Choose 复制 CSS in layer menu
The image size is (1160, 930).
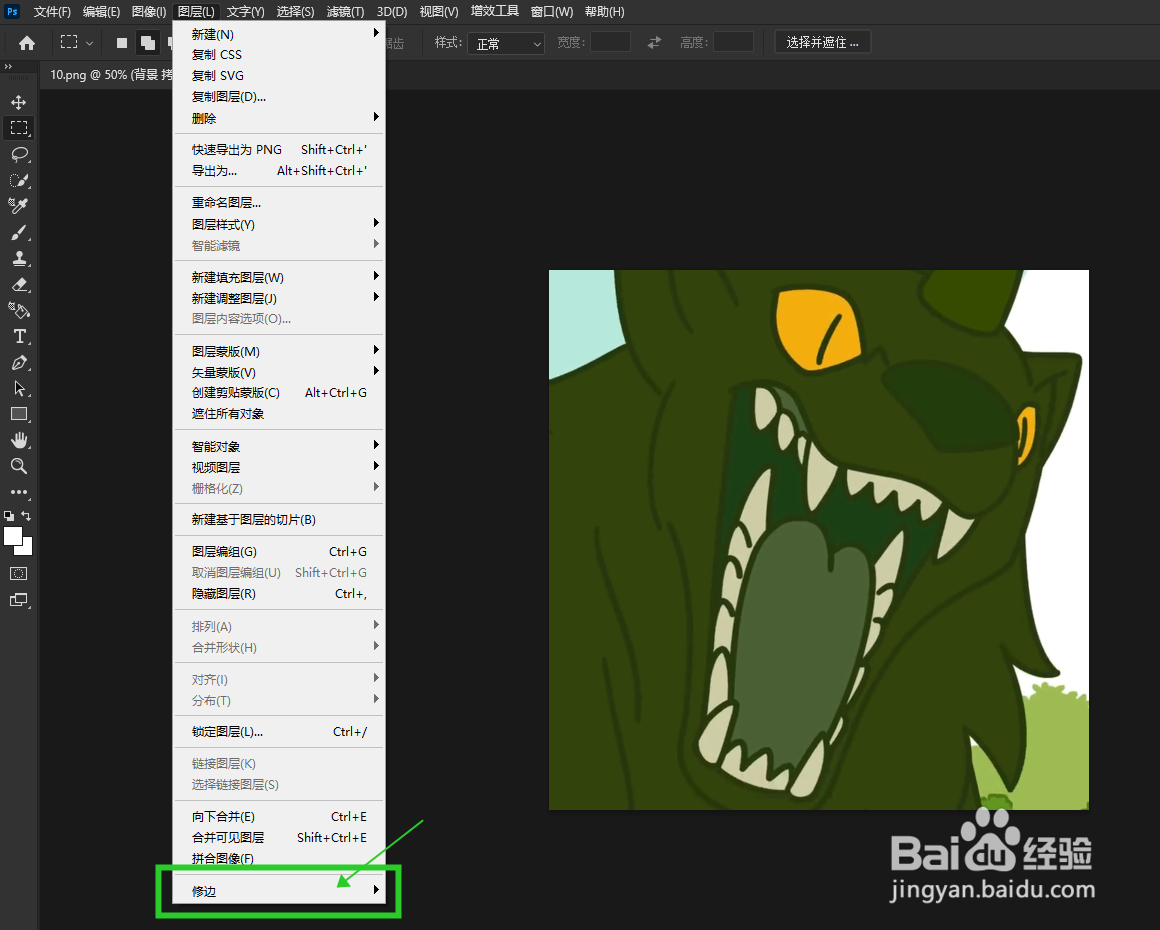point(279,55)
